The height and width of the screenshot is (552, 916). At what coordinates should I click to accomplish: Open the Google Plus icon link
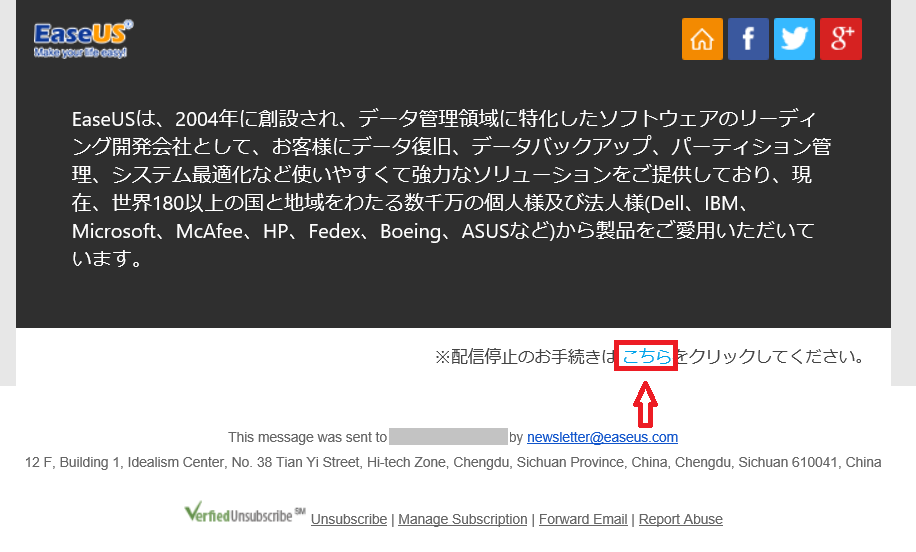tap(841, 39)
